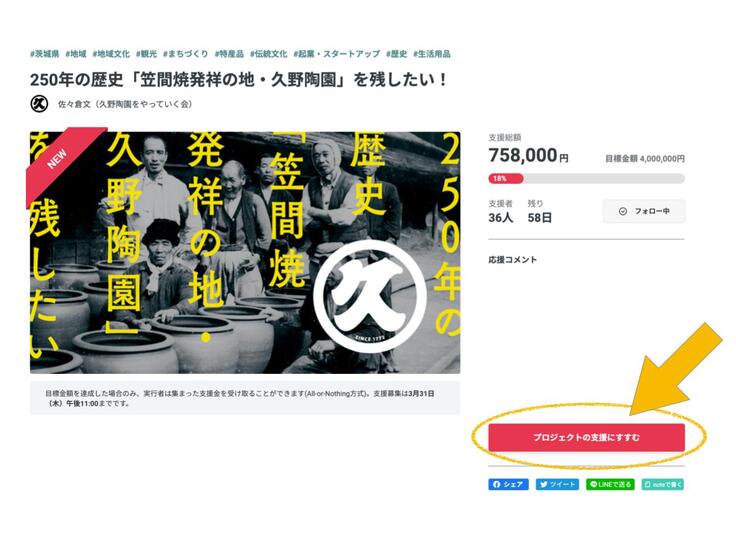Click the Facebook シェア share icon button
This screenshot has width=736, height=552.
tap(508, 484)
